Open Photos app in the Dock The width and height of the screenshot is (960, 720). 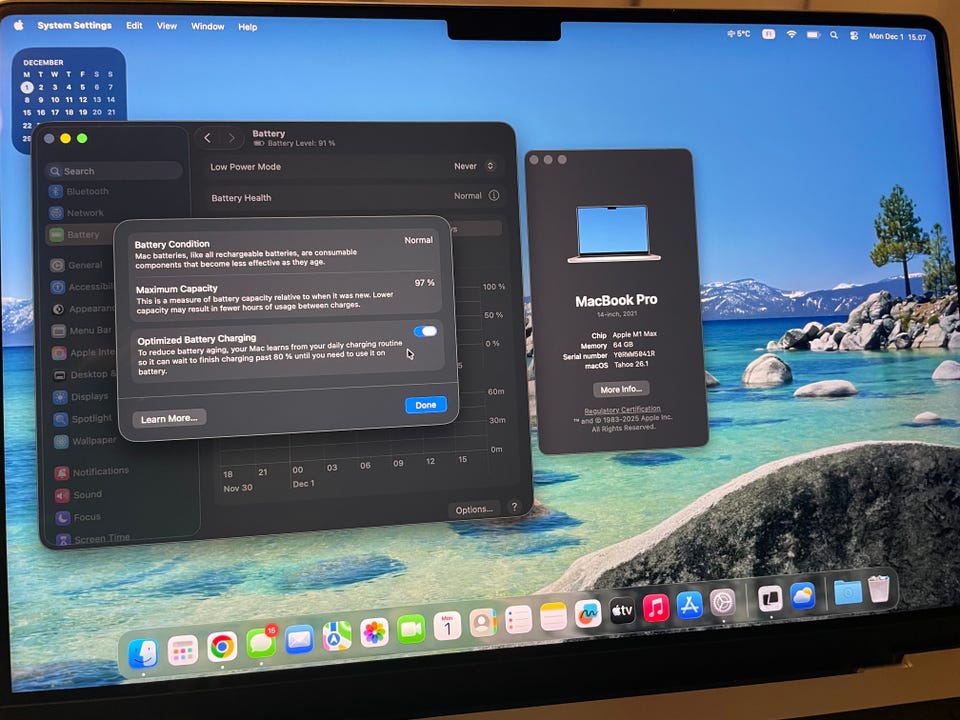click(x=373, y=633)
